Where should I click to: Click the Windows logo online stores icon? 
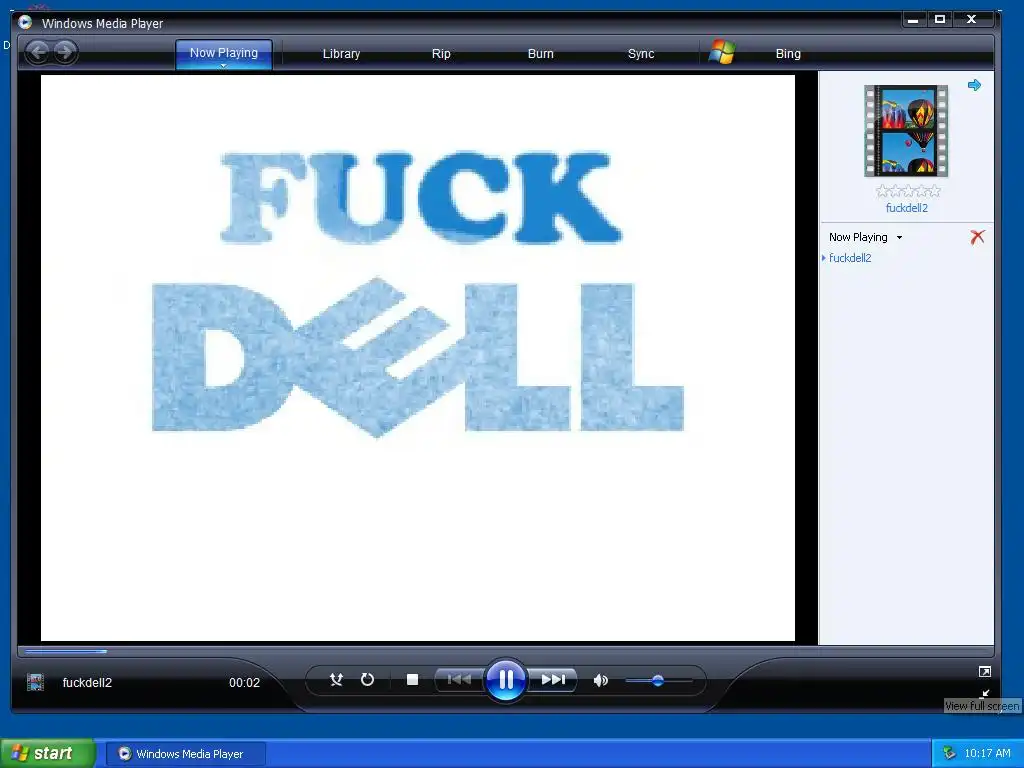(x=722, y=52)
